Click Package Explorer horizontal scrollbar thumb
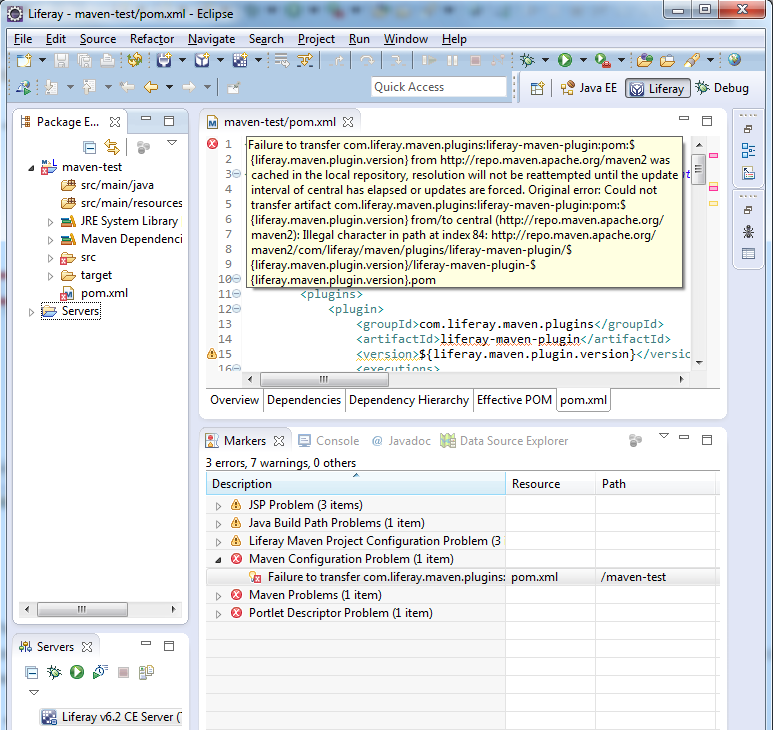Viewport: 773px width, 730px height. (x=82, y=609)
